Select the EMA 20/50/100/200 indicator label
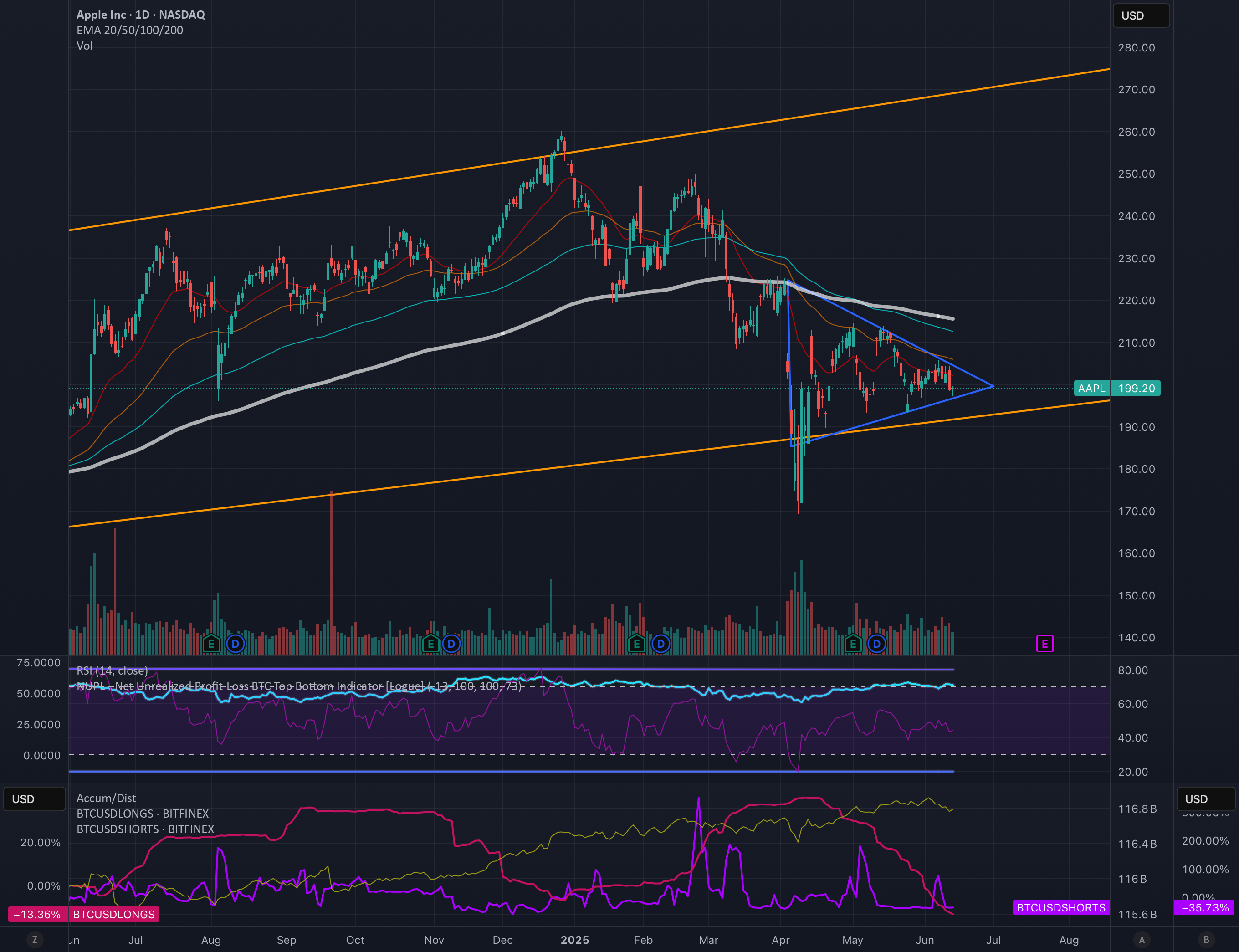The image size is (1239, 952). 130,30
